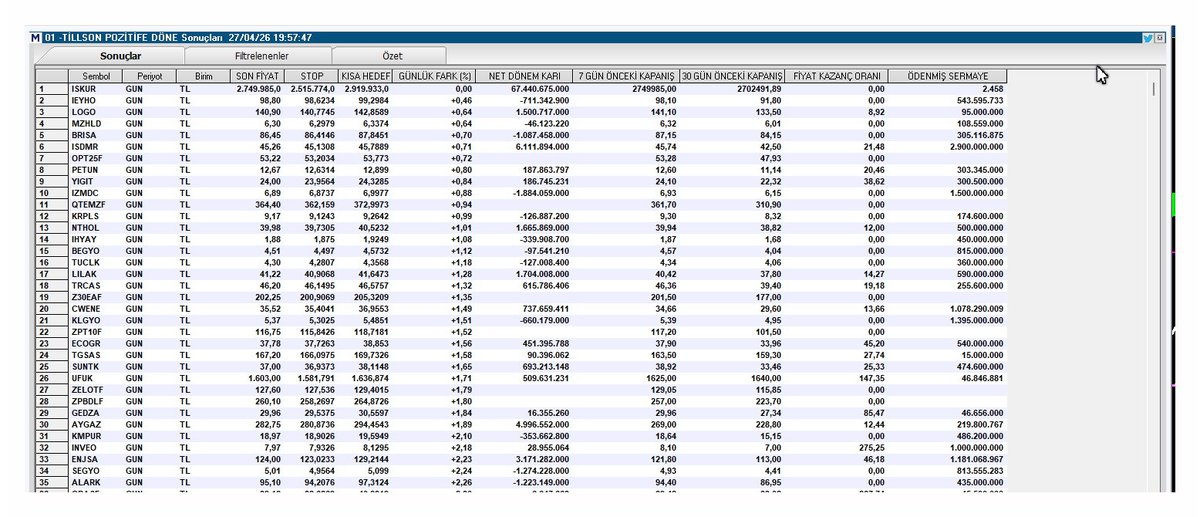This screenshot has height=517, width=1200.
Task: Click the STOP column header
Action: 311,76
